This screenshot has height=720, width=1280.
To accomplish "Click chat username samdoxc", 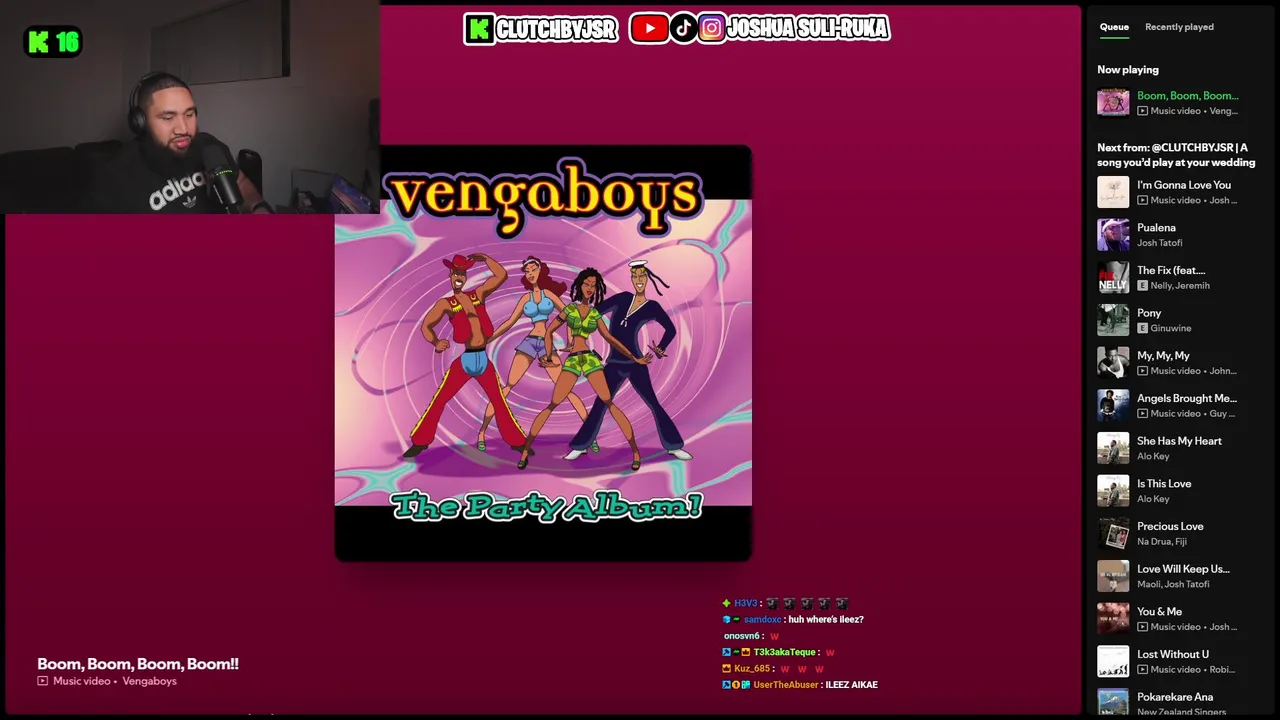I will 762,620.
